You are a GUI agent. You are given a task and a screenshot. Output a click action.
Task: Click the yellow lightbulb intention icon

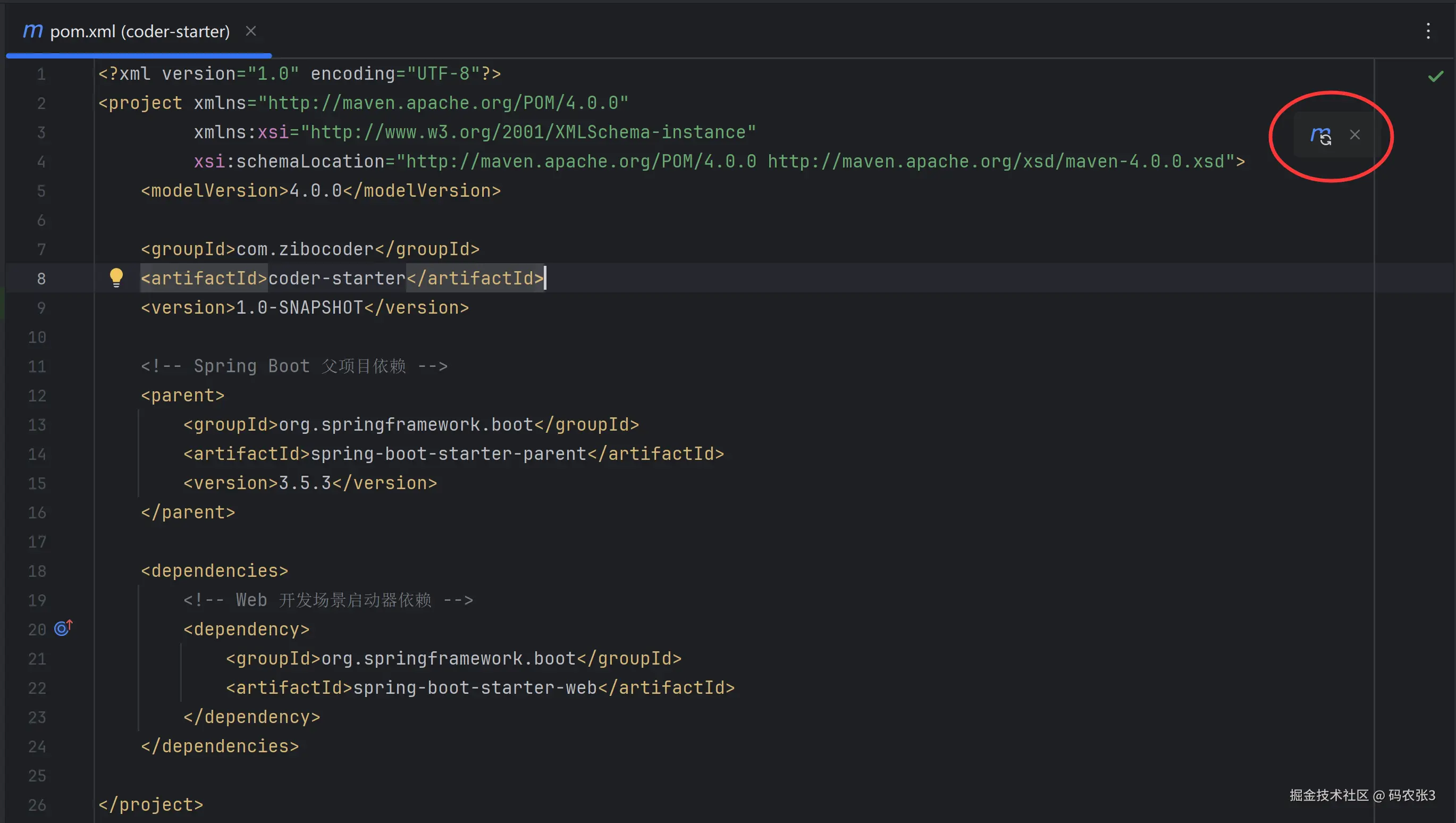pos(116,277)
